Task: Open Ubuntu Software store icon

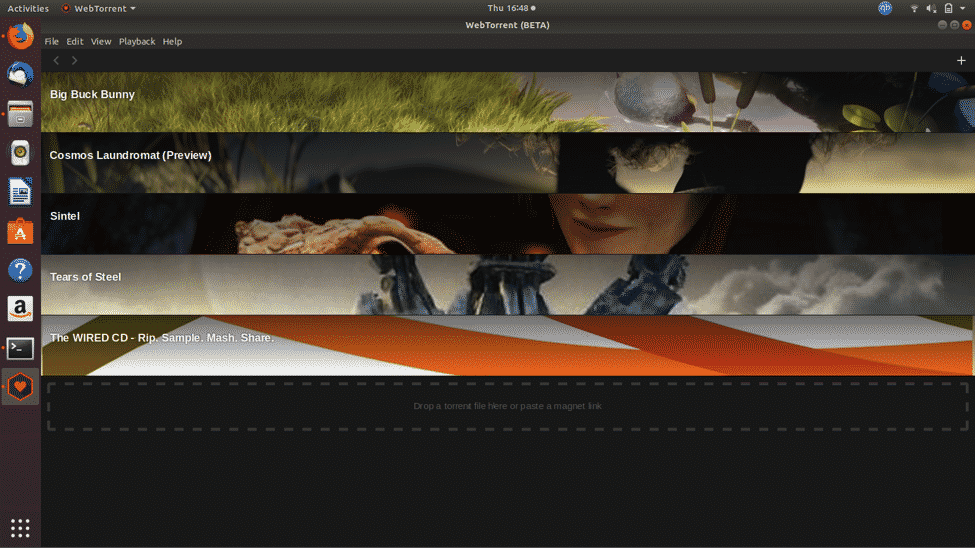Action: tap(21, 231)
